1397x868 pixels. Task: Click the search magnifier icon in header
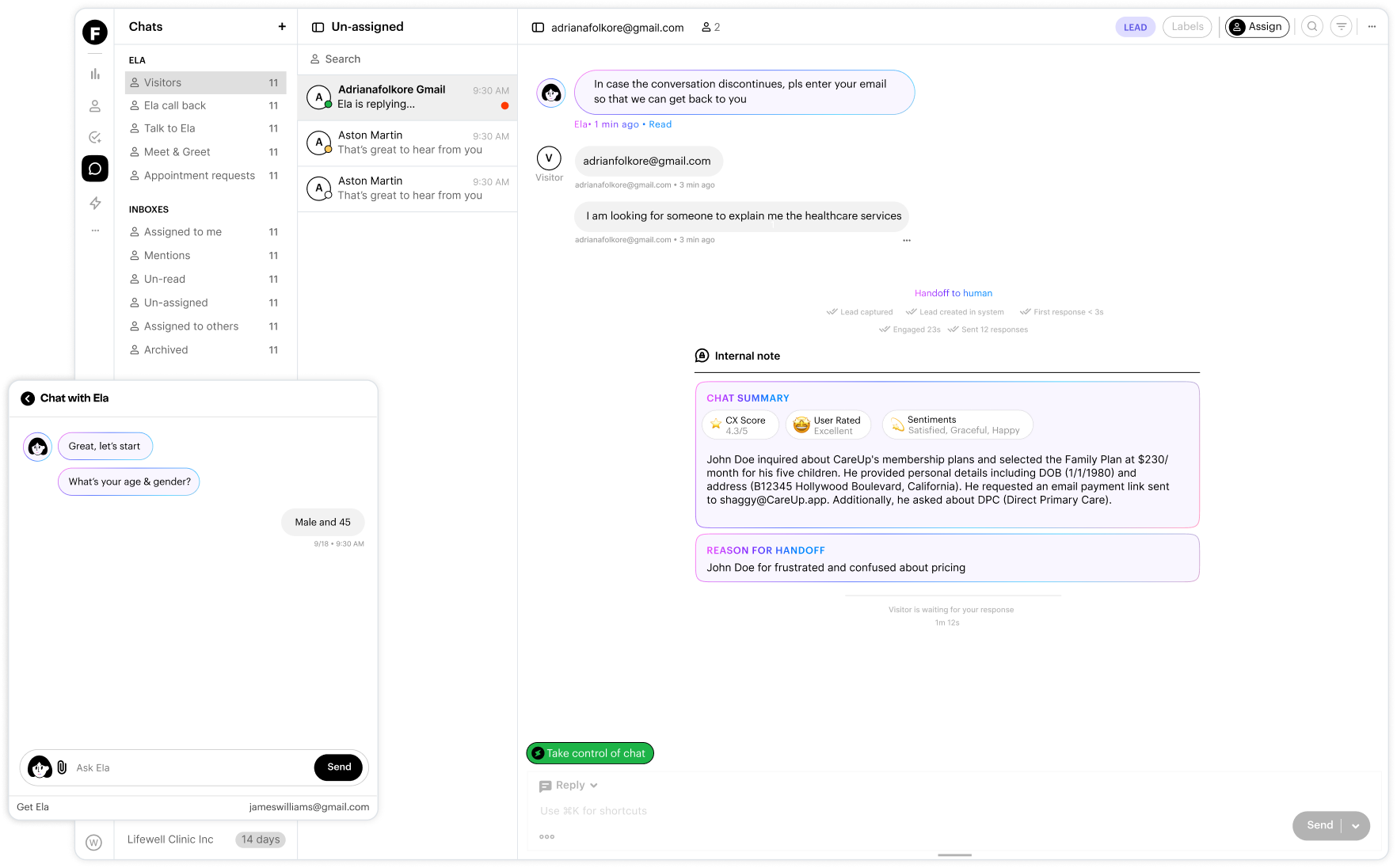pyautogui.click(x=1312, y=27)
